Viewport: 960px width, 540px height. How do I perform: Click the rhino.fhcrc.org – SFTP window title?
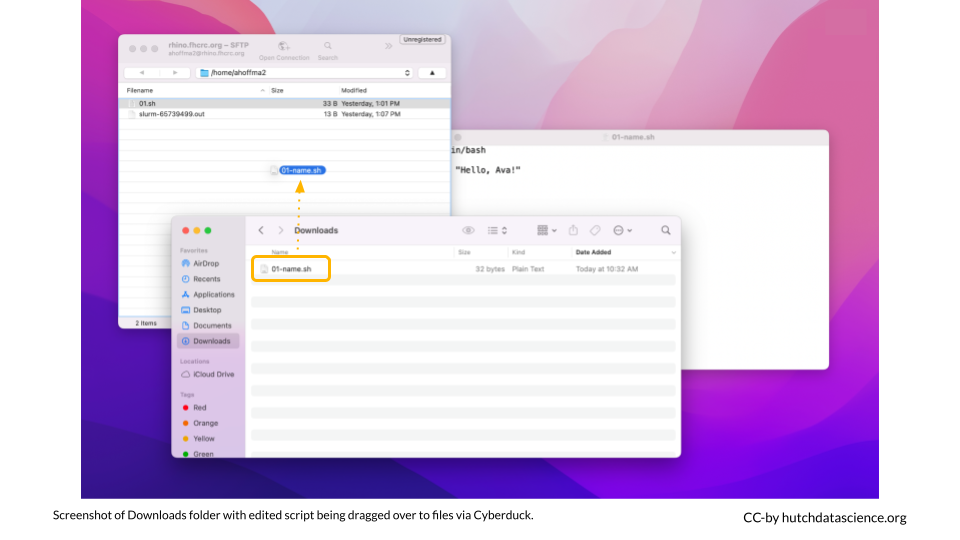[208, 45]
